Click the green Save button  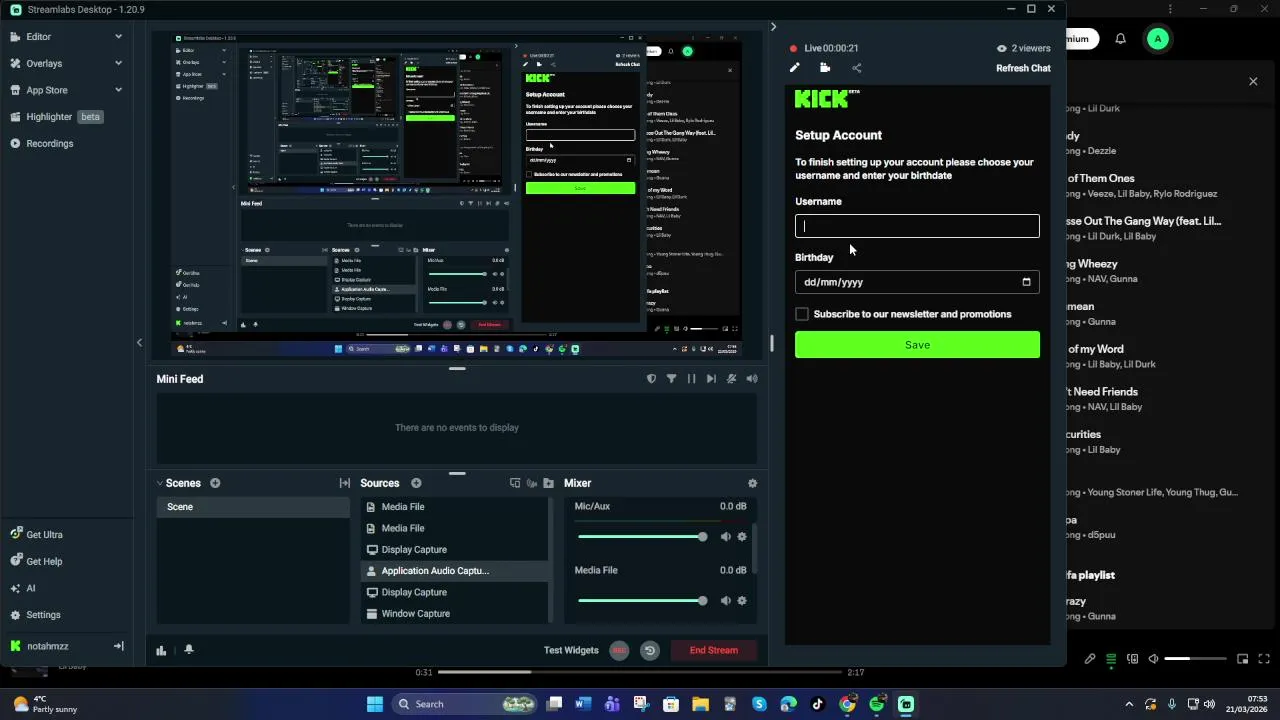[x=917, y=345]
